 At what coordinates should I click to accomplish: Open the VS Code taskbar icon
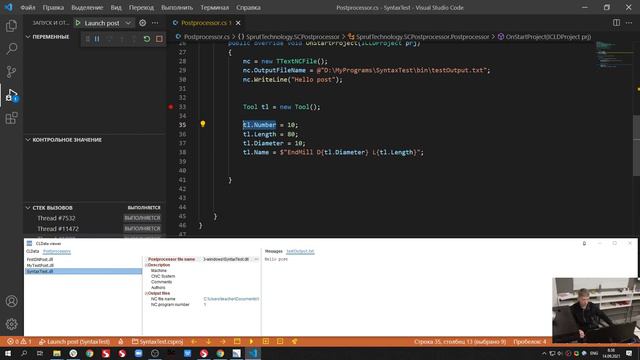click(x=253, y=353)
